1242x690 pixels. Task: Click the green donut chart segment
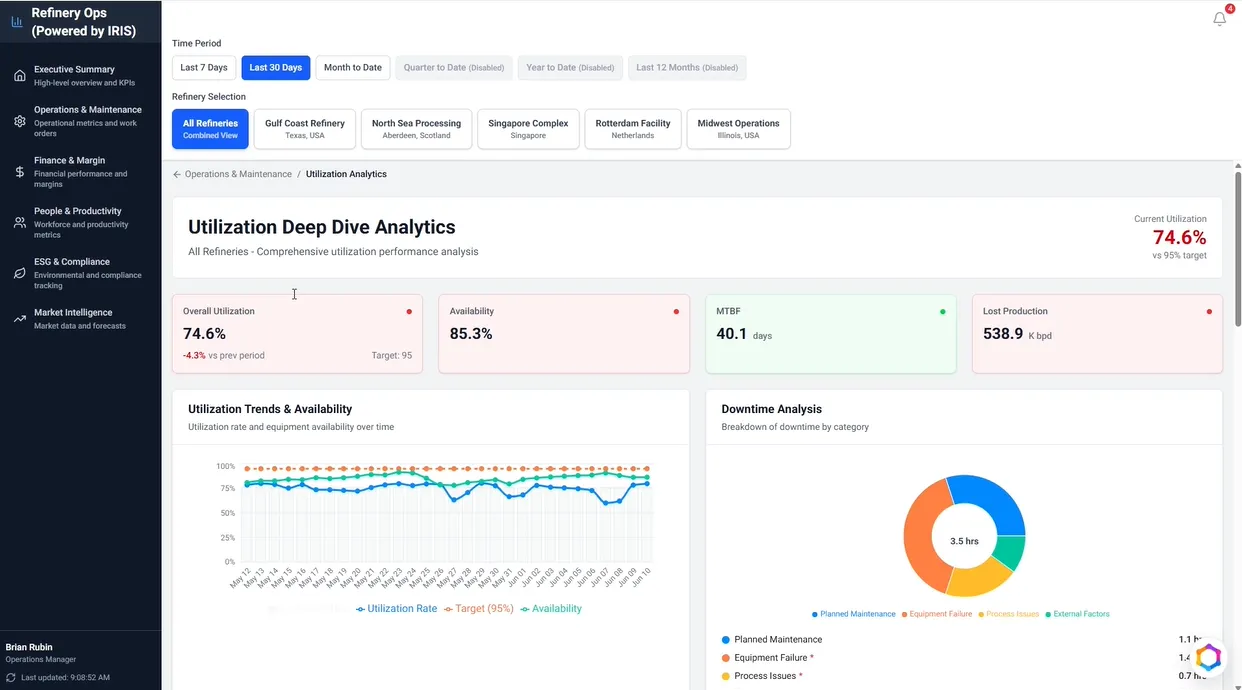[1010, 553]
